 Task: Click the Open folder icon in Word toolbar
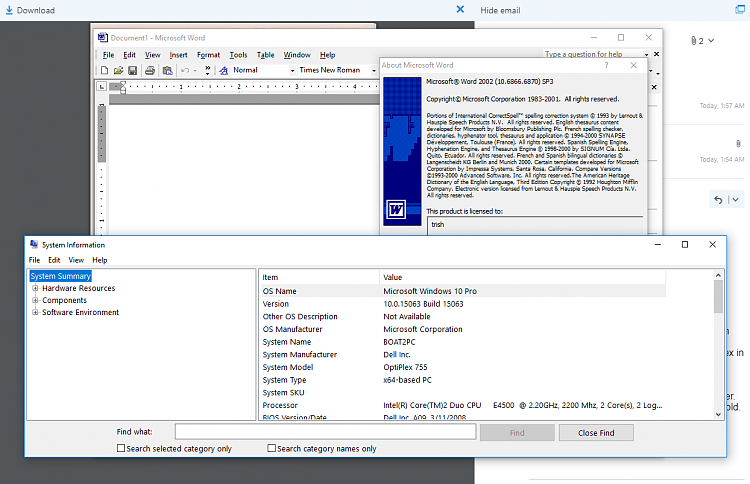118,70
